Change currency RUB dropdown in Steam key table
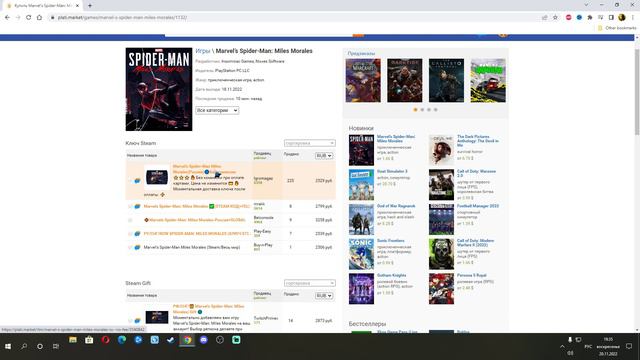Screen dimensions: 640x360 pyautogui.click(x=324, y=156)
